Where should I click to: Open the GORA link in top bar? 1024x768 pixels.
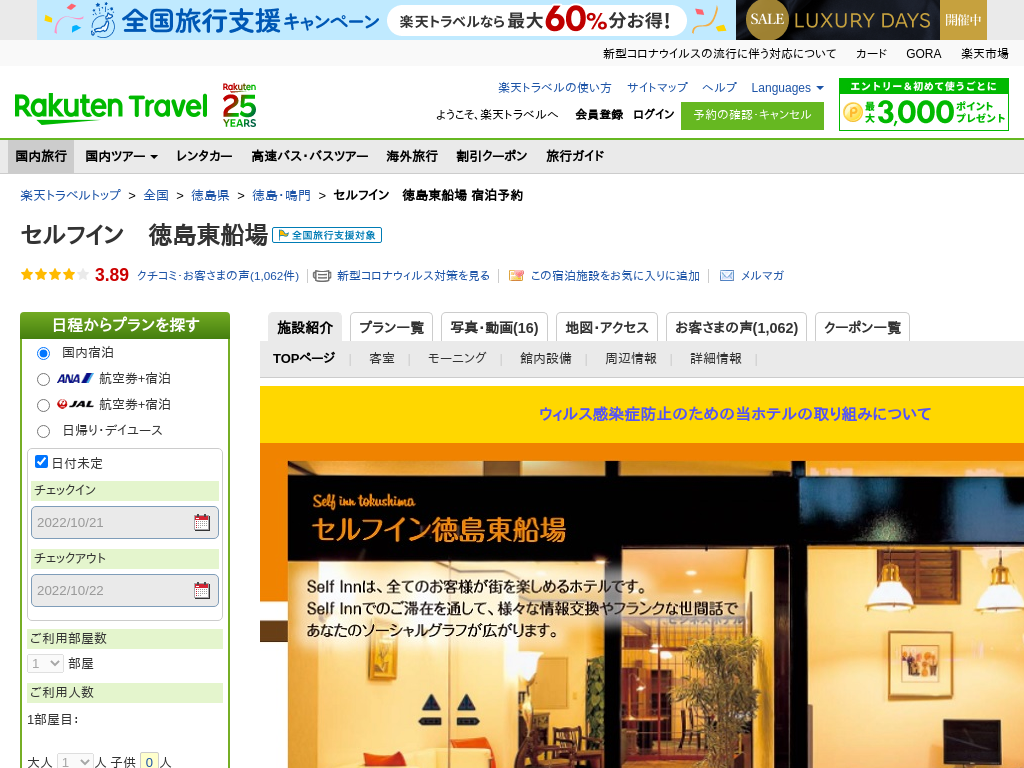[x=923, y=54]
